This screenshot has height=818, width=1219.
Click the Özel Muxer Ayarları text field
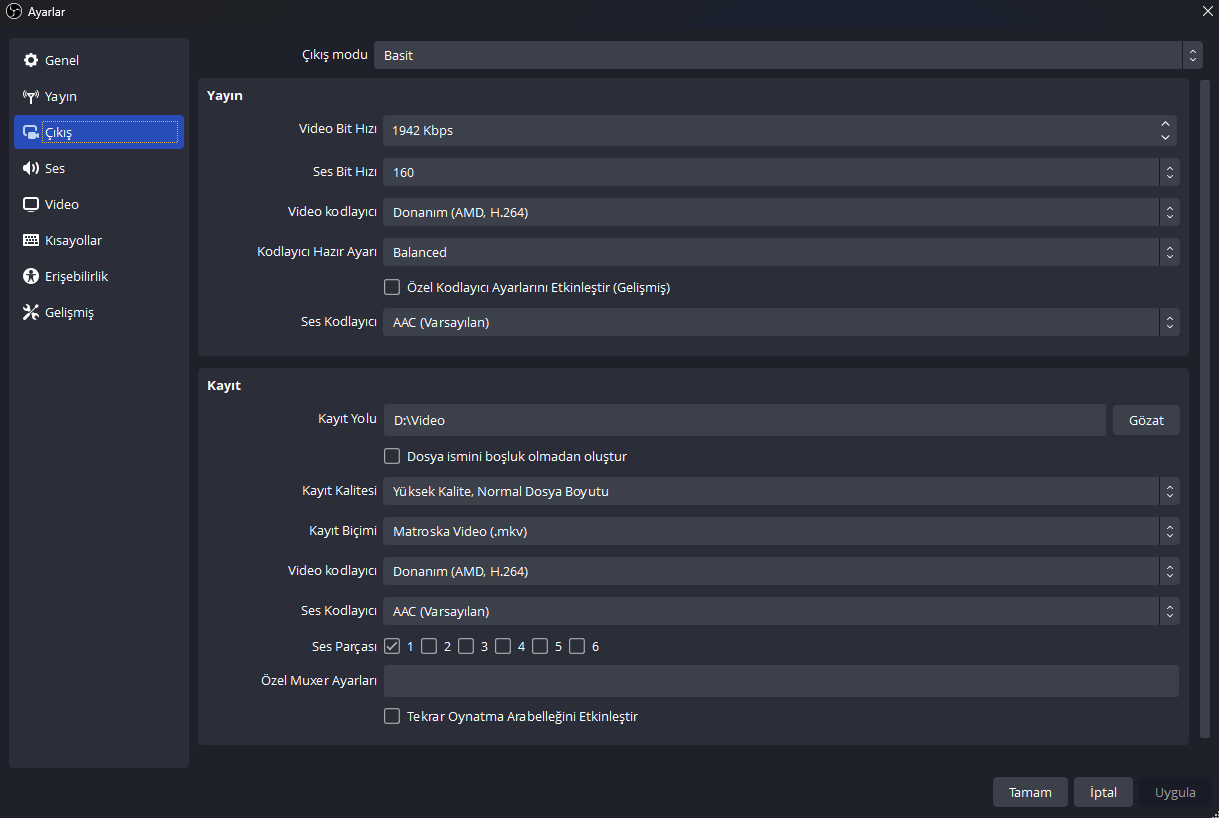780,682
